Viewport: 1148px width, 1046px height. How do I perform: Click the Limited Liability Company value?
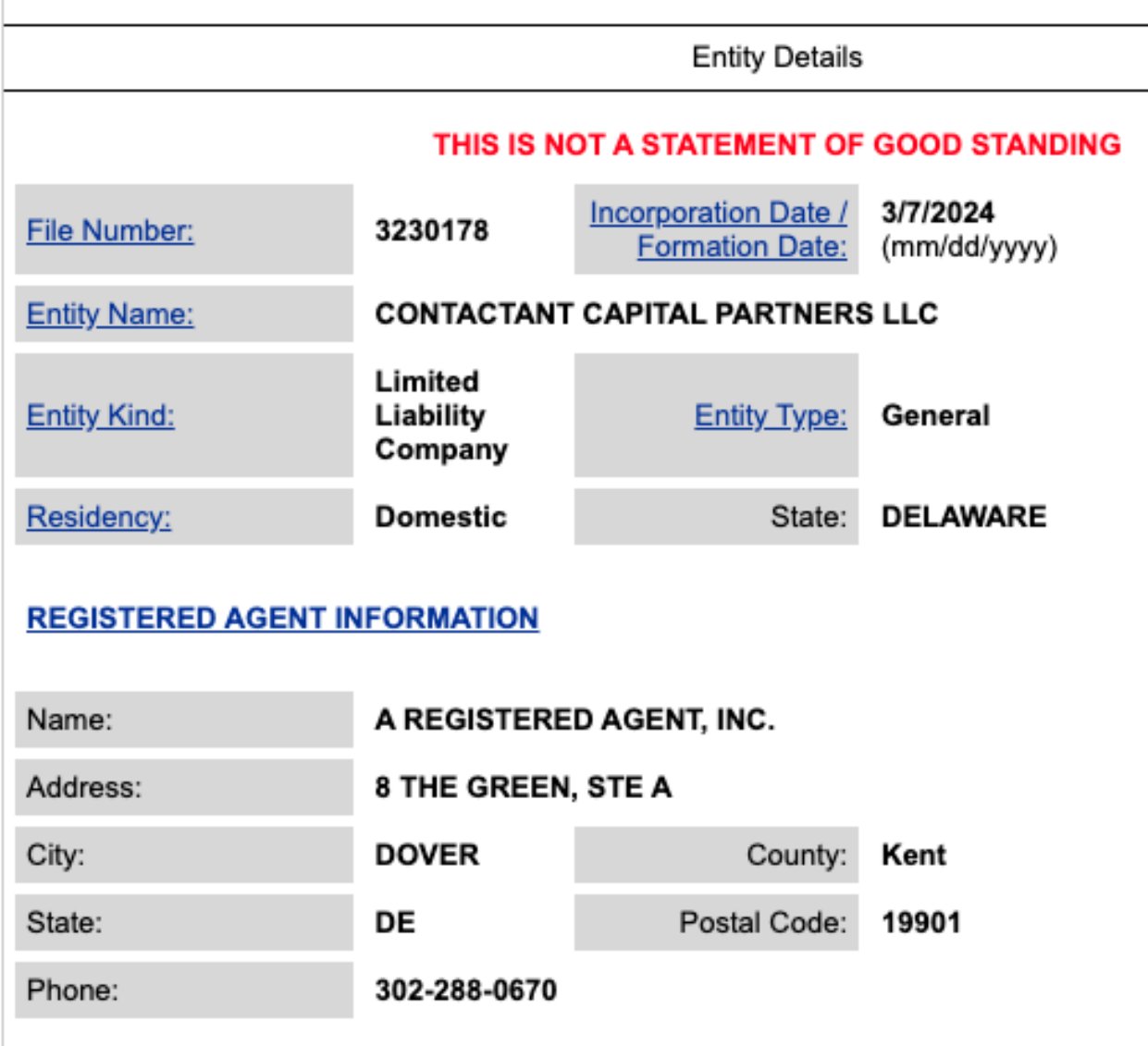click(441, 415)
